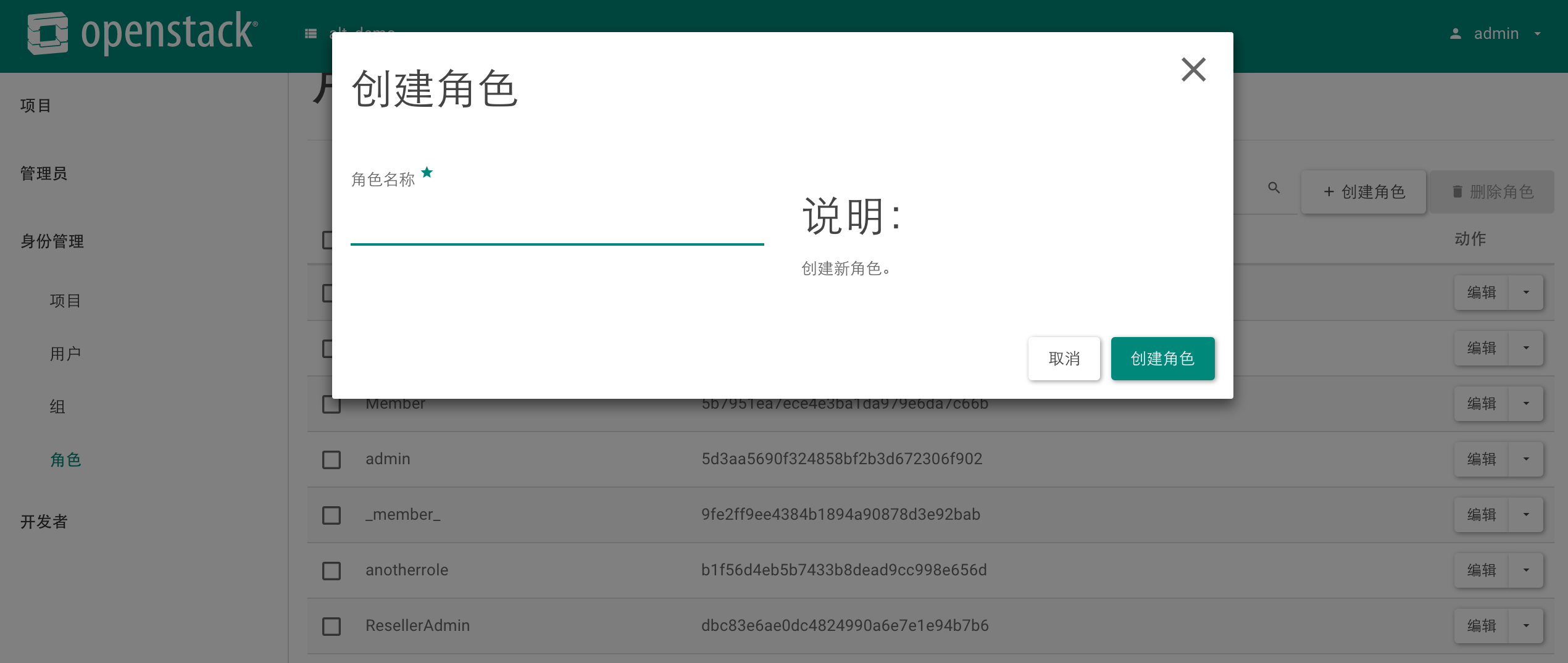Open the Member row action dropdown arrow

click(1526, 404)
